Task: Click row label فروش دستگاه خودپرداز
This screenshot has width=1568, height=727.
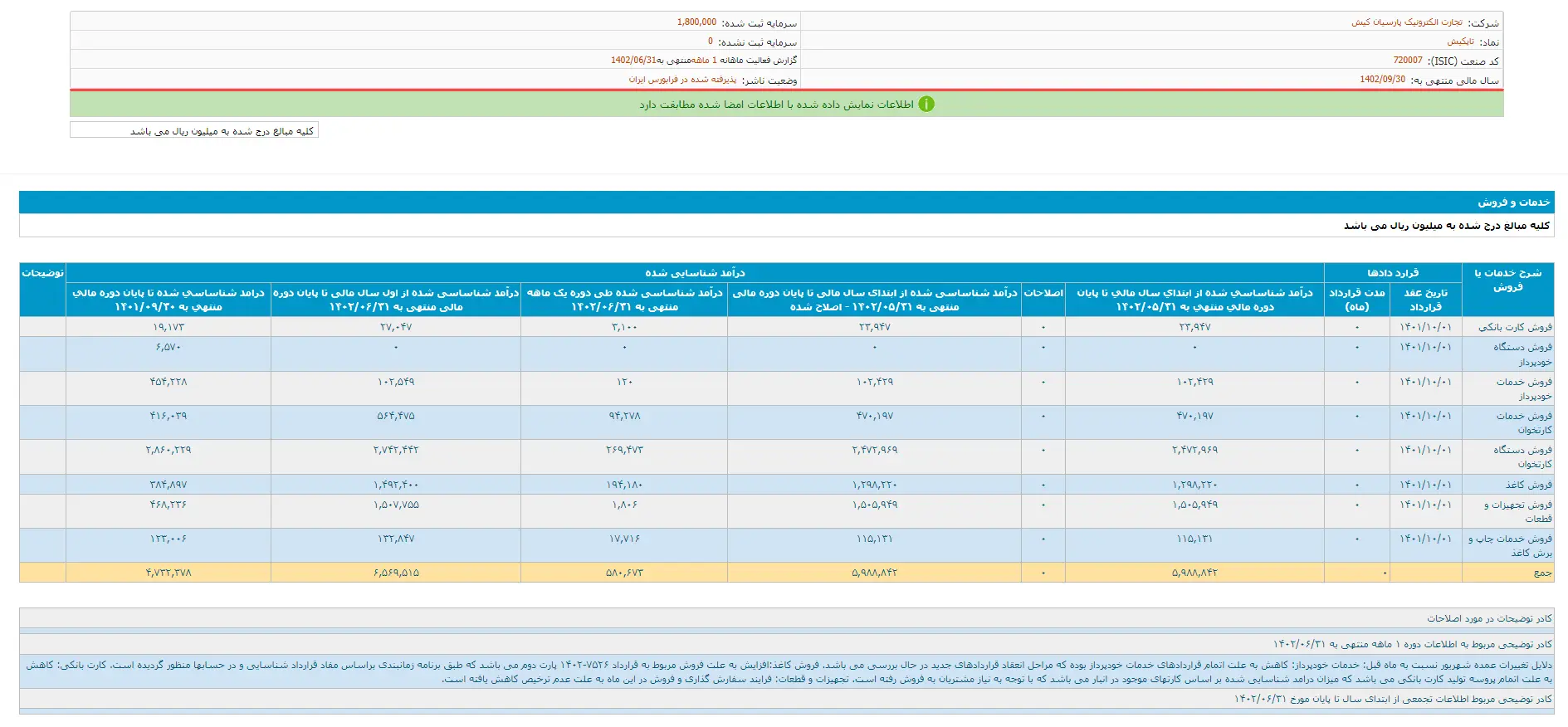Action: 1522,354
